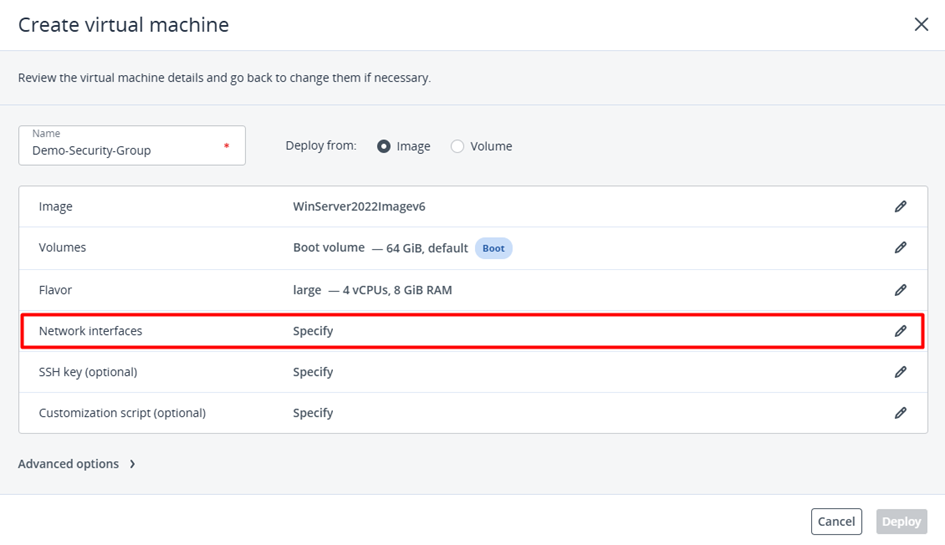
Task: Expand Advanced options section
Action: coord(77,464)
